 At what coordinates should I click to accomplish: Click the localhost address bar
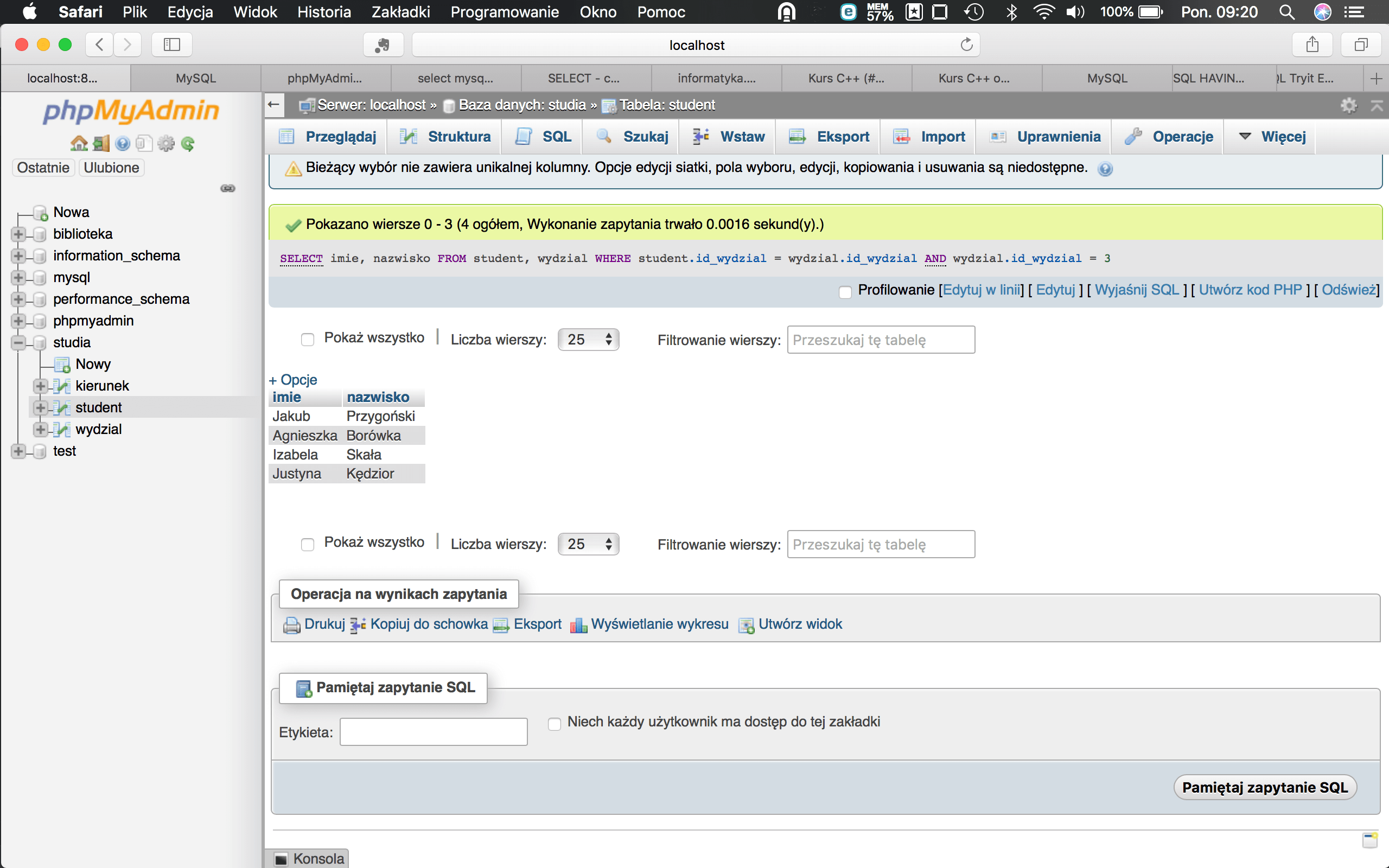[x=696, y=45]
